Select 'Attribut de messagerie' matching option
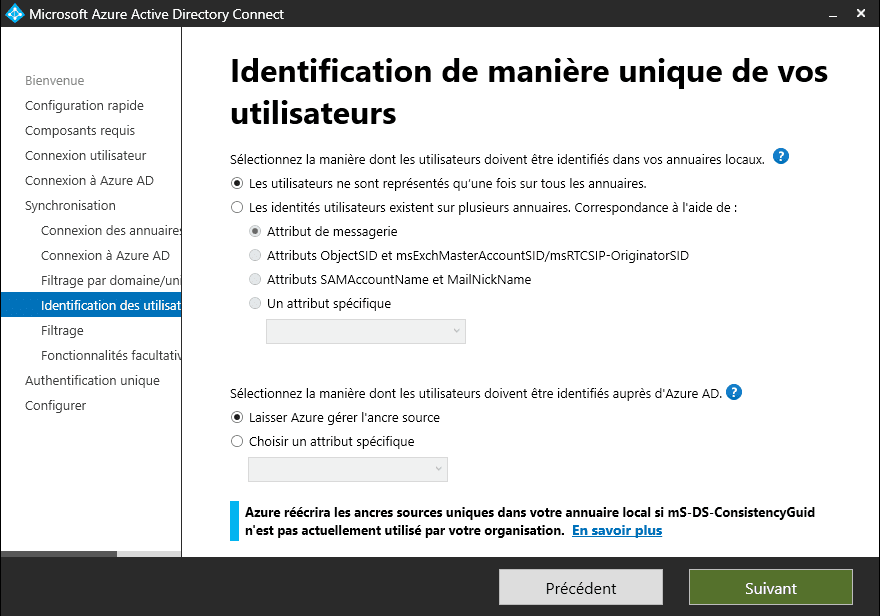 click(x=256, y=232)
